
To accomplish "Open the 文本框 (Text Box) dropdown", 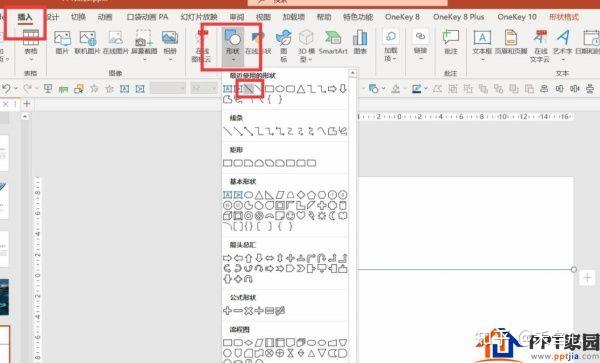I will (482, 45).
